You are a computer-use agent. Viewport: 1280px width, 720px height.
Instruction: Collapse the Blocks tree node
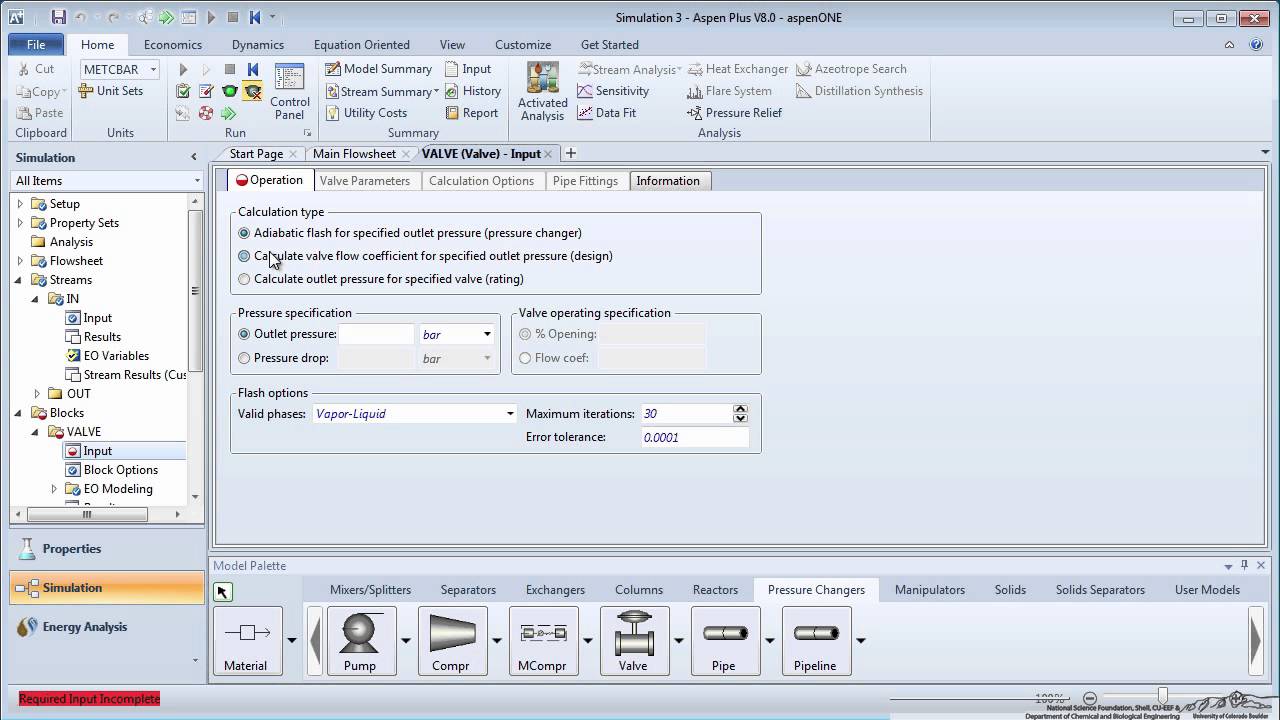point(20,413)
